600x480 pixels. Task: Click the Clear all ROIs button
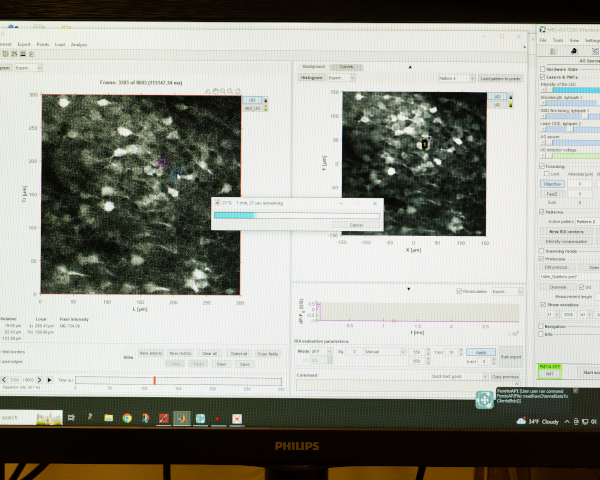[209, 353]
